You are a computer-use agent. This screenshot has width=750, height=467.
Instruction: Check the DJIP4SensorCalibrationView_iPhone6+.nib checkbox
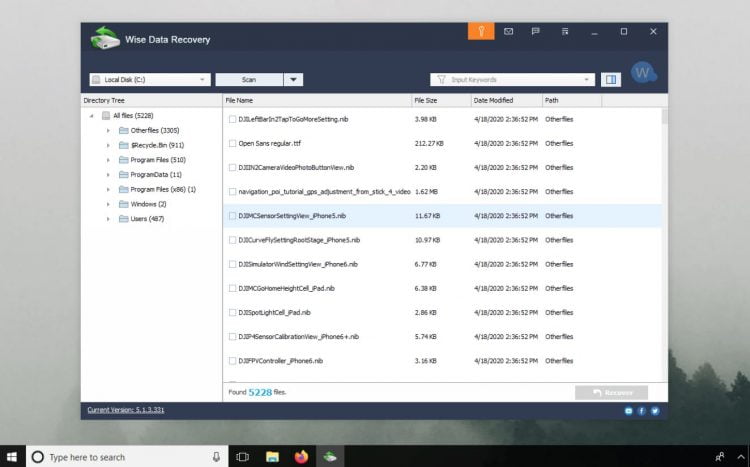(x=232, y=337)
